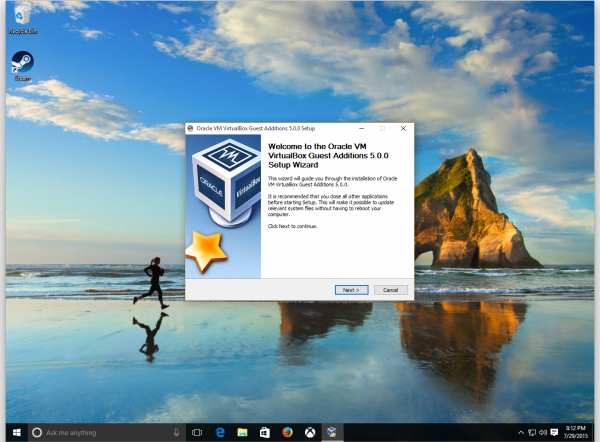Click the 'Click Next to continue.' text

tap(292, 226)
